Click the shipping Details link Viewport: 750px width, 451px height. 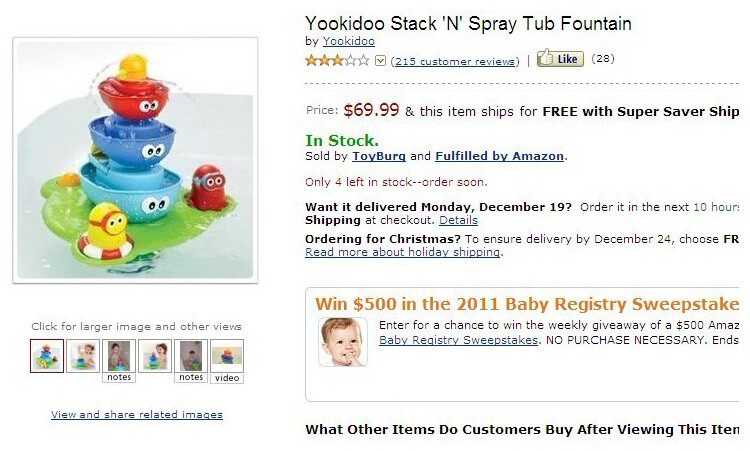click(x=458, y=220)
